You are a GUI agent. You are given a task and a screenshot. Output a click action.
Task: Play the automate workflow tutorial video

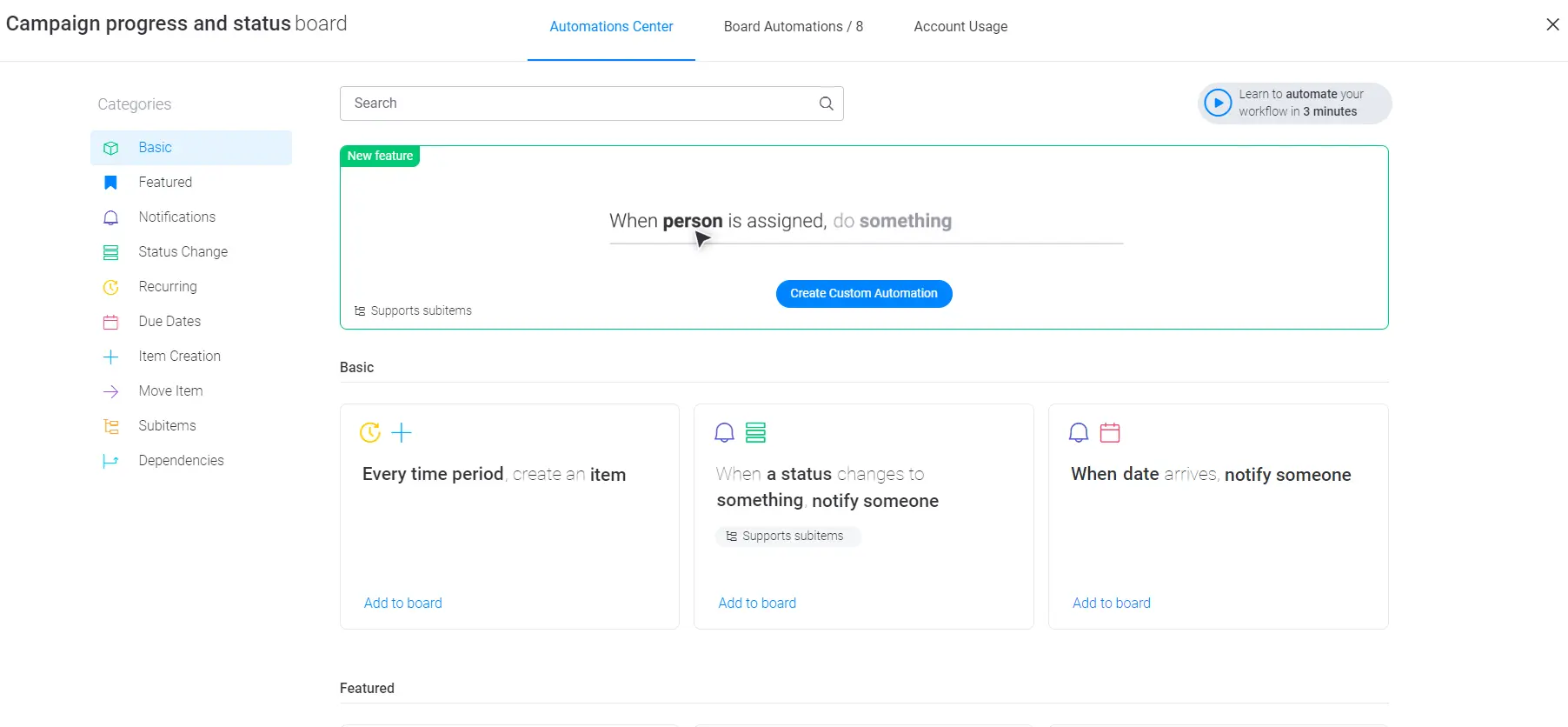[x=1218, y=103]
